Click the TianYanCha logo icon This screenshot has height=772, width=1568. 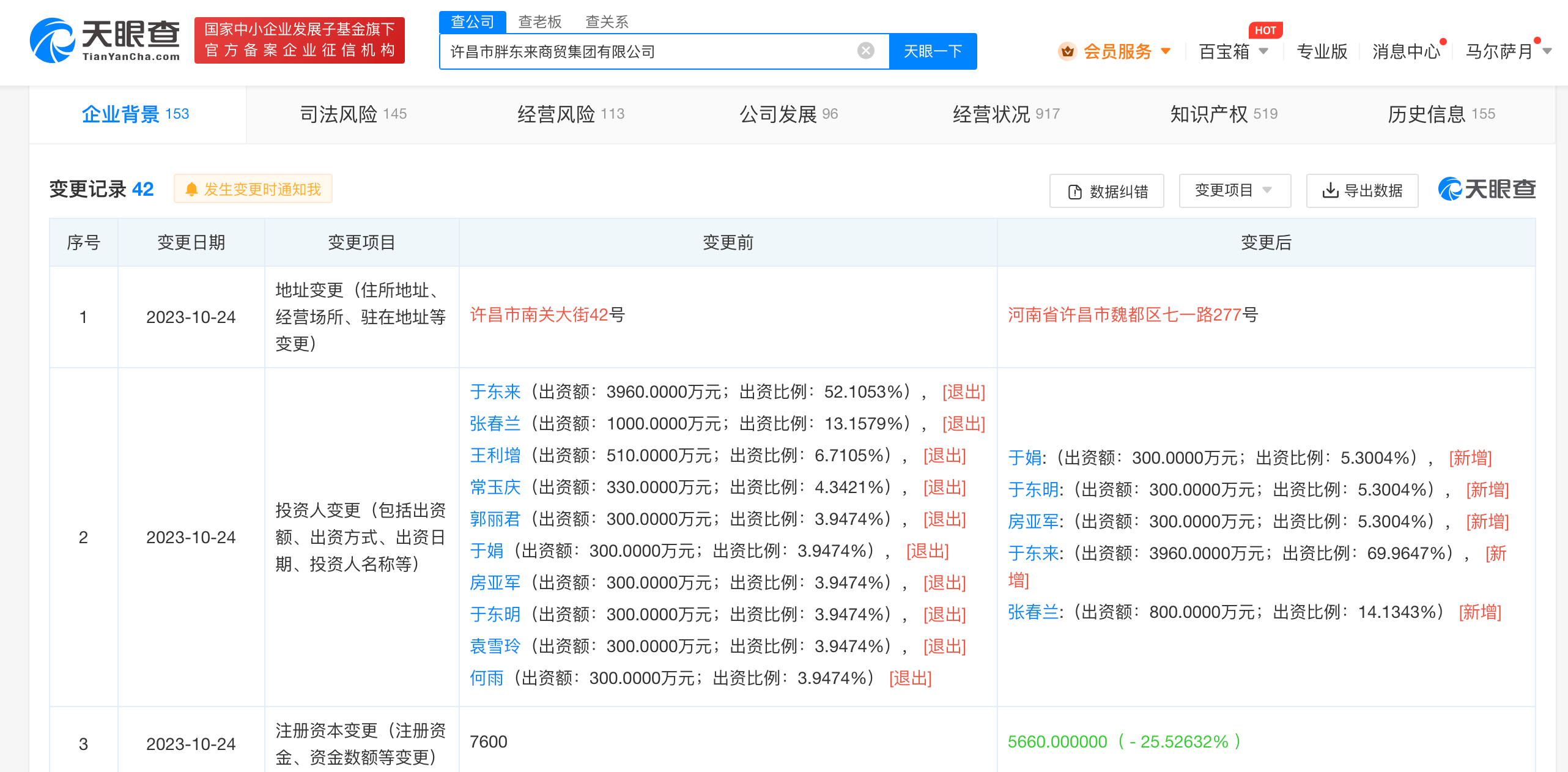(52, 40)
